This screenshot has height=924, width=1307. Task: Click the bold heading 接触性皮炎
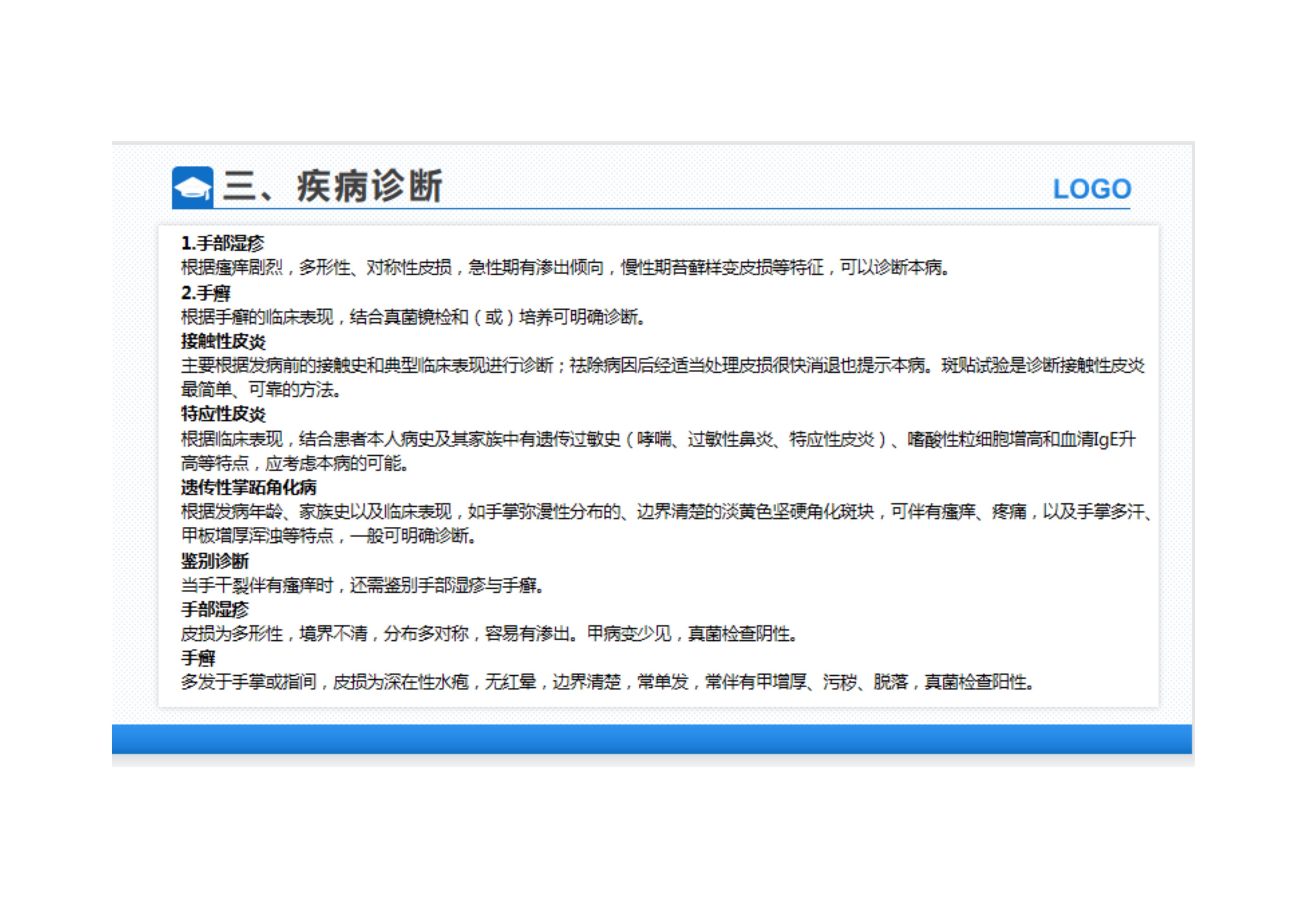tap(223, 341)
